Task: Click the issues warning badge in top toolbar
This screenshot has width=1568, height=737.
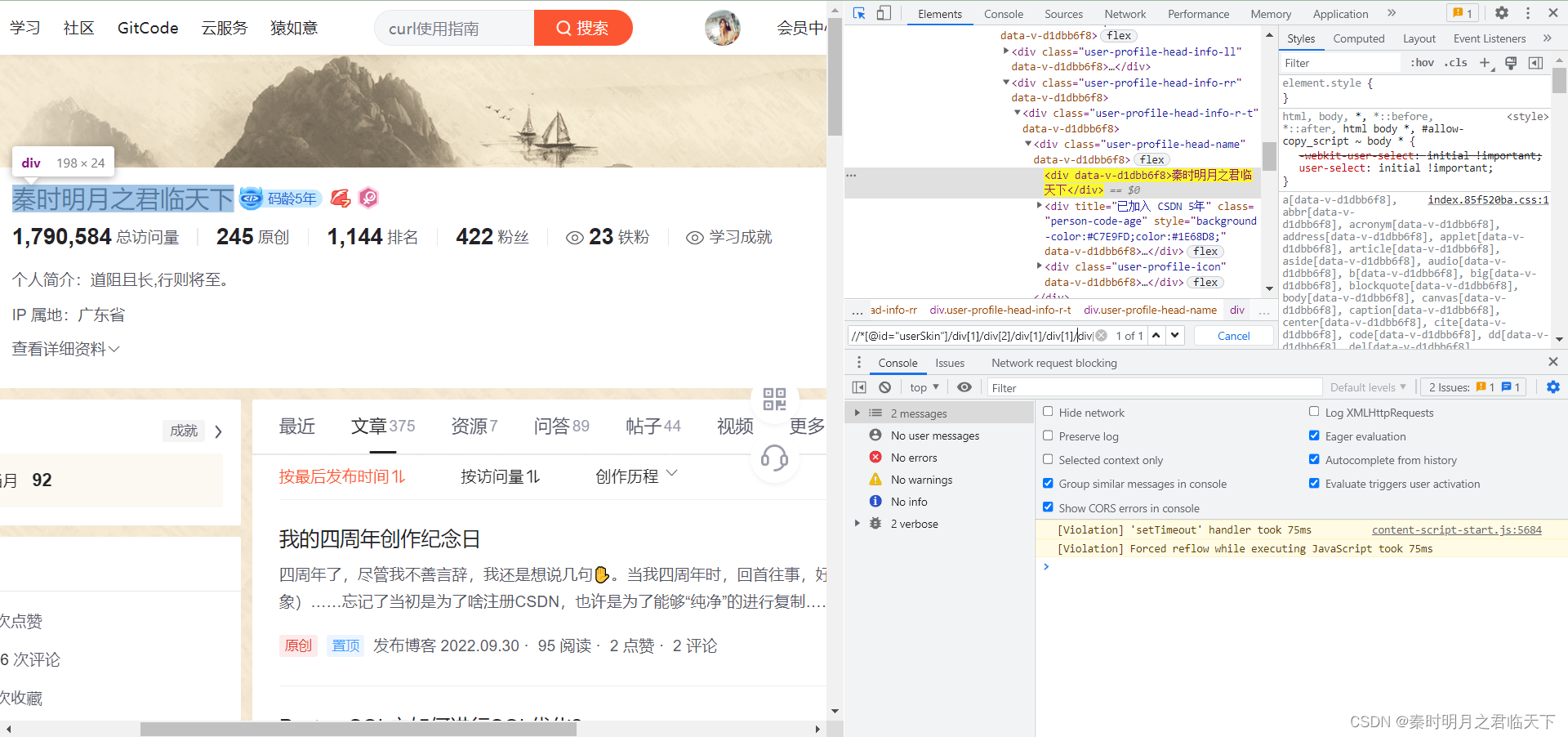Action: [1463, 13]
